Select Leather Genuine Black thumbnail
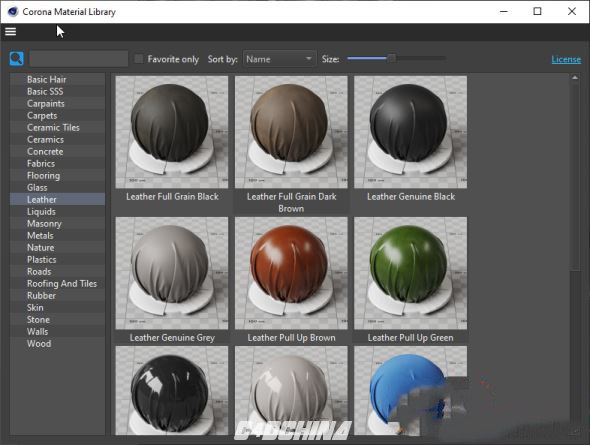This screenshot has width=590, height=445. point(411,132)
